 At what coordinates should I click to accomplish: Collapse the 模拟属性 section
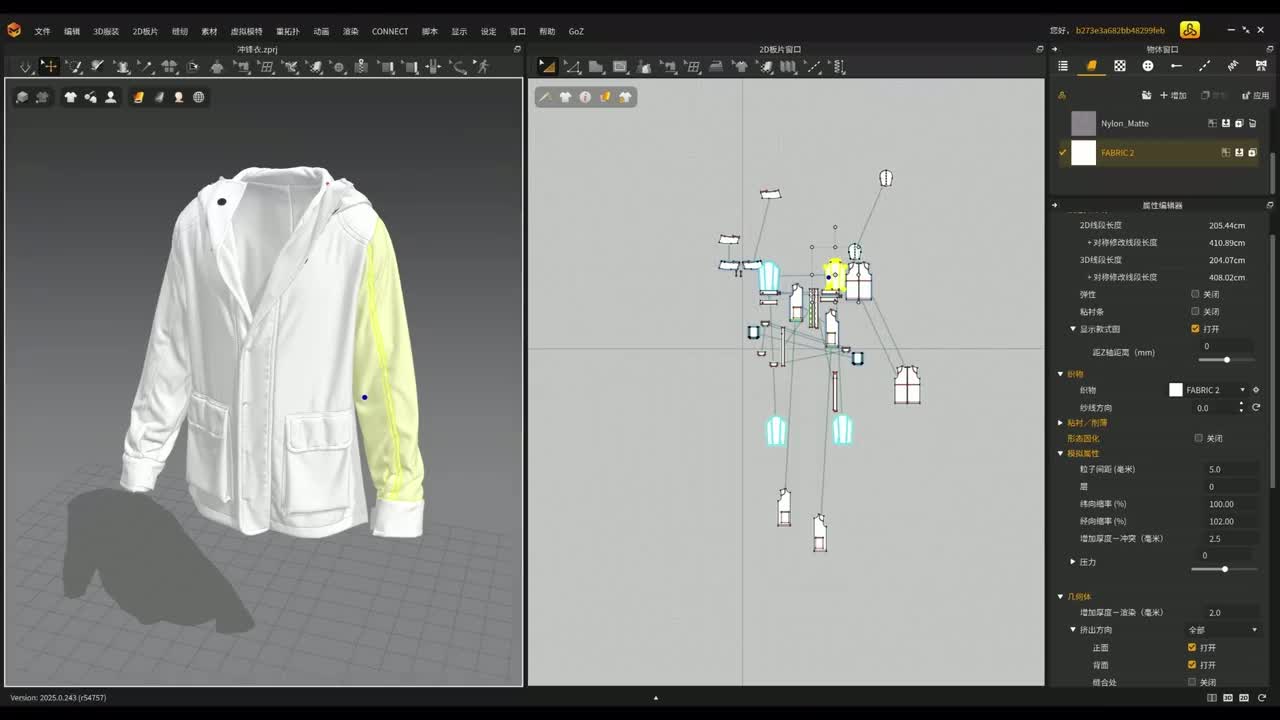click(x=1061, y=454)
